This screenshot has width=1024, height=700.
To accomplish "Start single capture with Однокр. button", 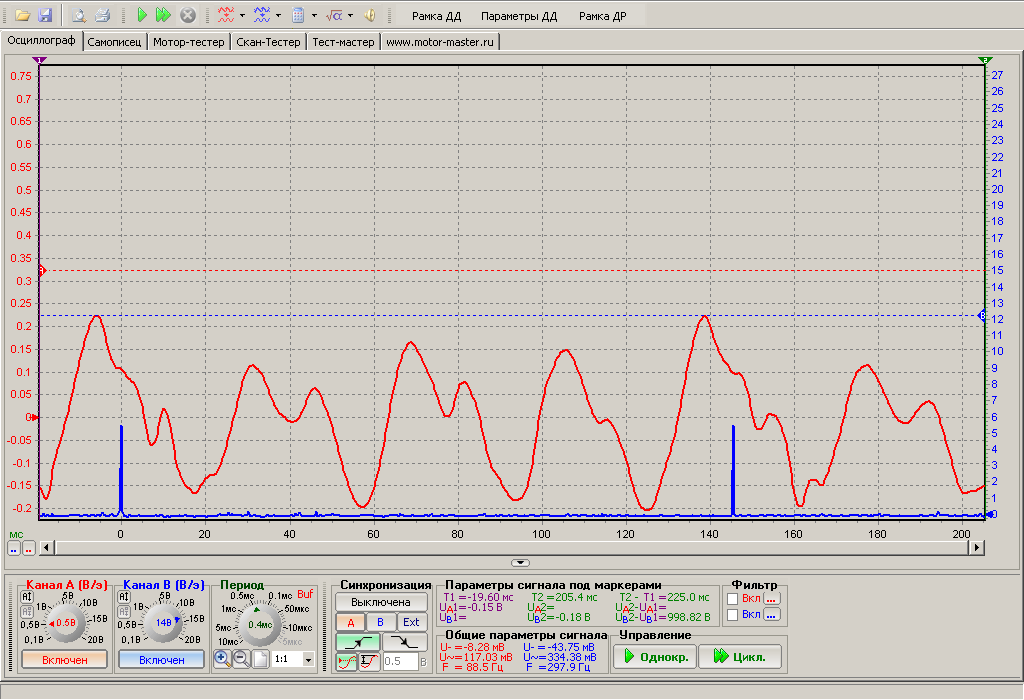I will coord(655,656).
